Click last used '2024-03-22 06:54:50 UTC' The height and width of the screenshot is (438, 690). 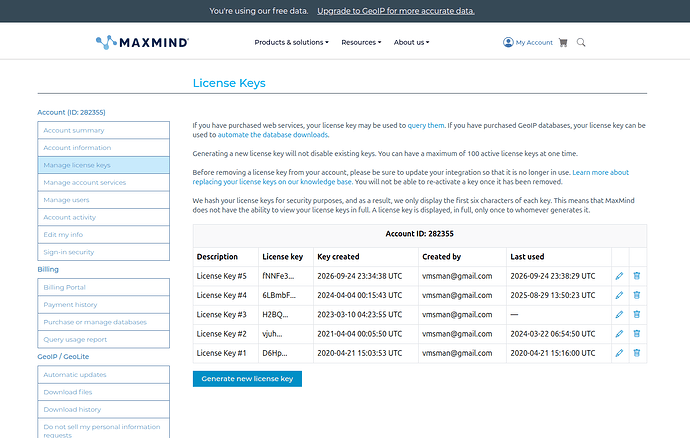tap(553, 334)
